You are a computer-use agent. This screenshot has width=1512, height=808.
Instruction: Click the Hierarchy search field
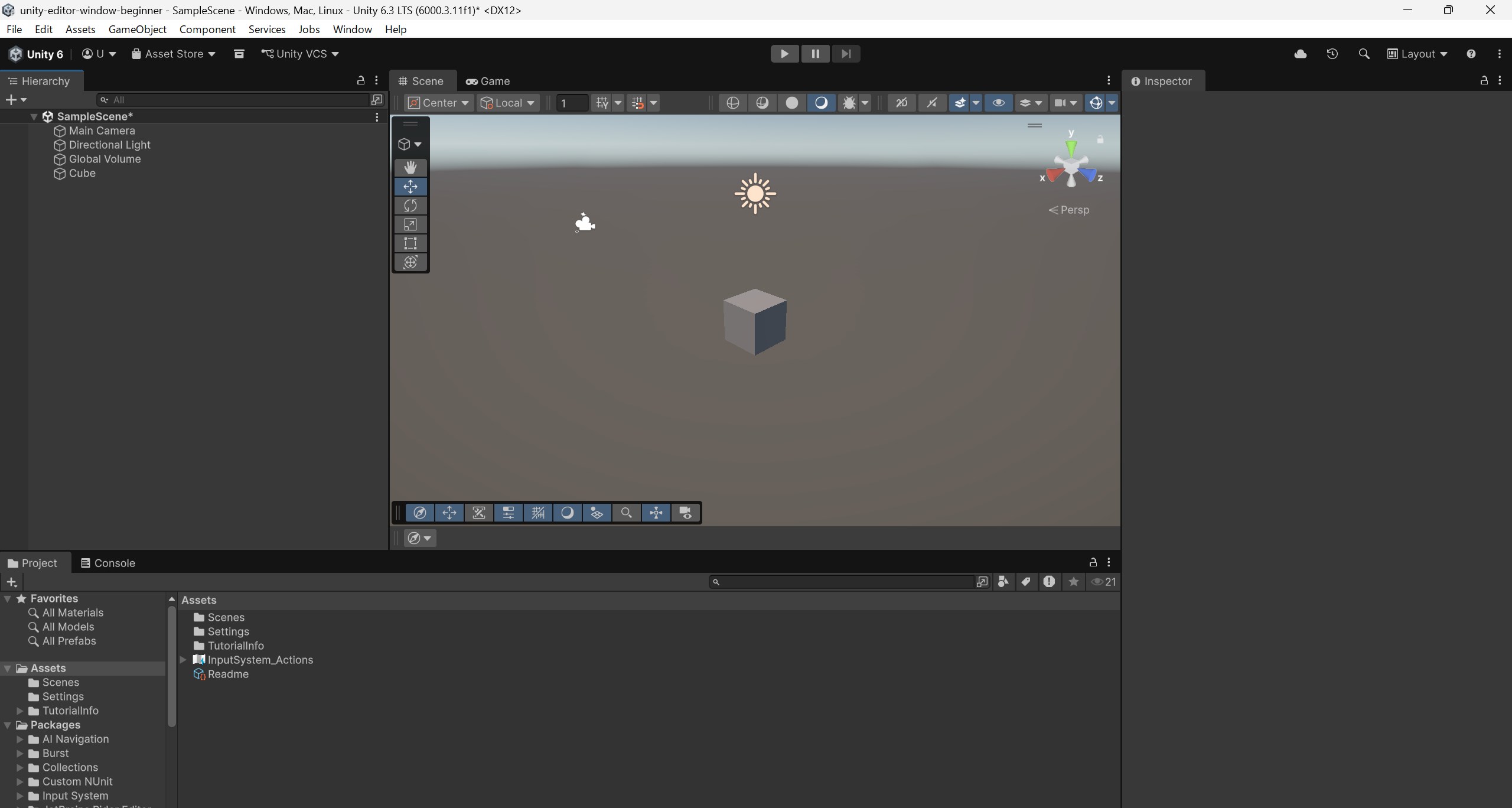coord(236,100)
